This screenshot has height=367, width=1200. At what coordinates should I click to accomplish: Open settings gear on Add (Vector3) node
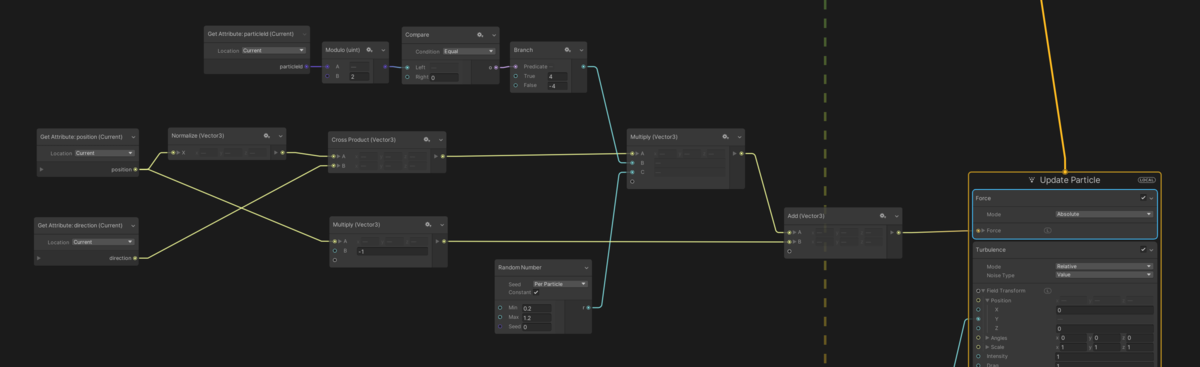tap(883, 215)
